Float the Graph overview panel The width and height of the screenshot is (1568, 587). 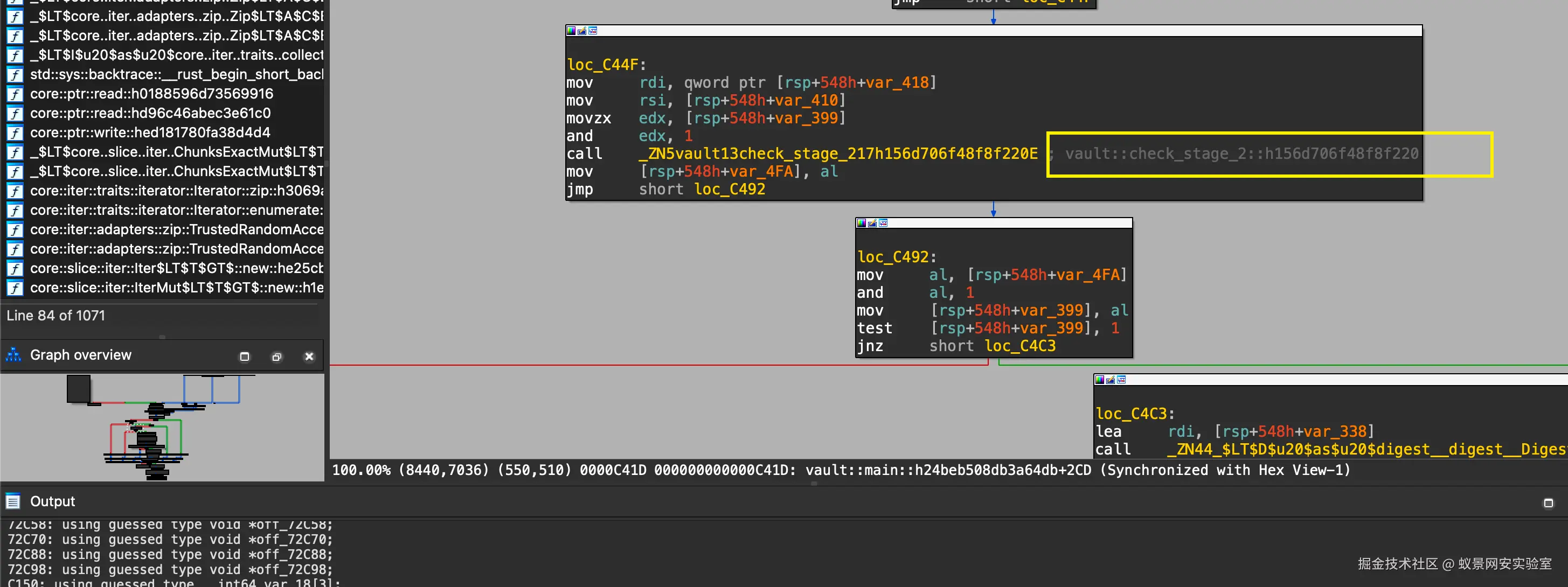[276, 357]
